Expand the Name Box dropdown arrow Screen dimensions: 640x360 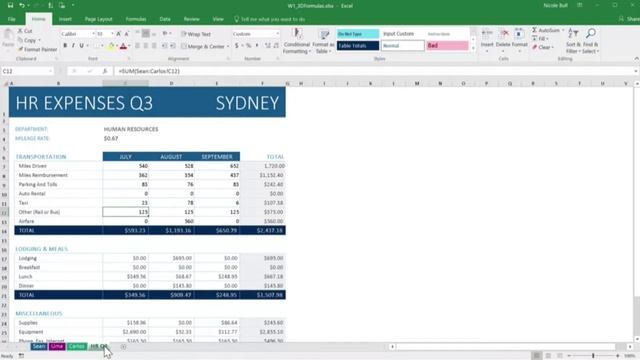click(x=51, y=71)
